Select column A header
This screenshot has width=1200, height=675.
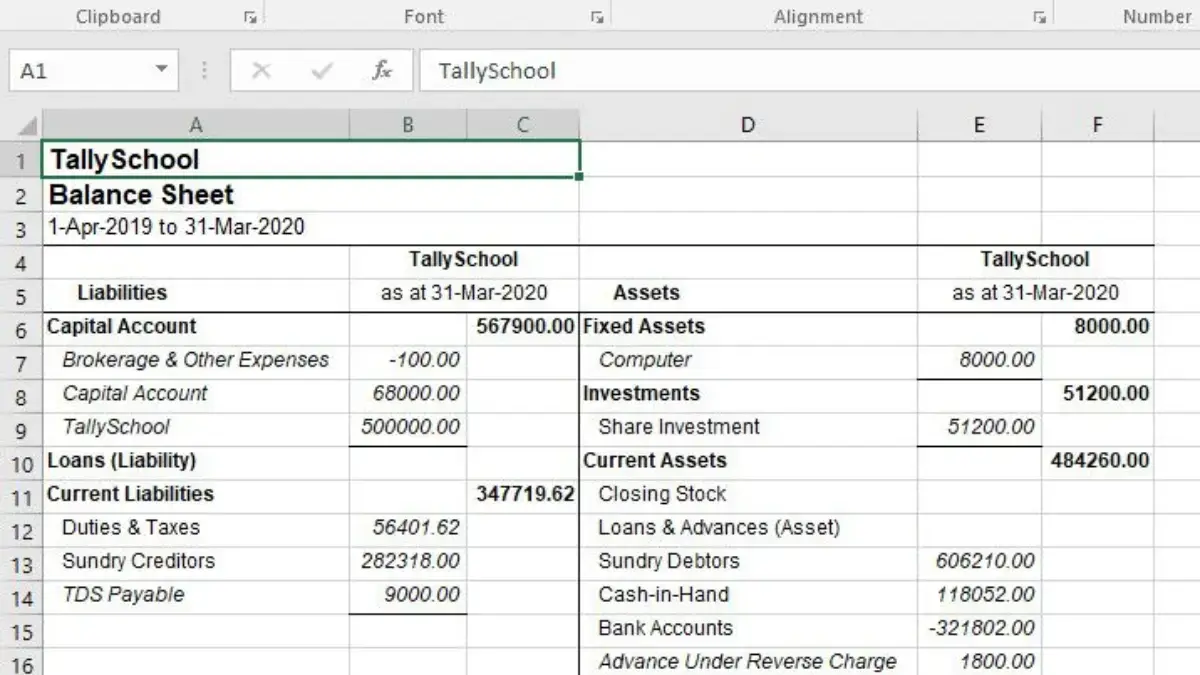[196, 125]
